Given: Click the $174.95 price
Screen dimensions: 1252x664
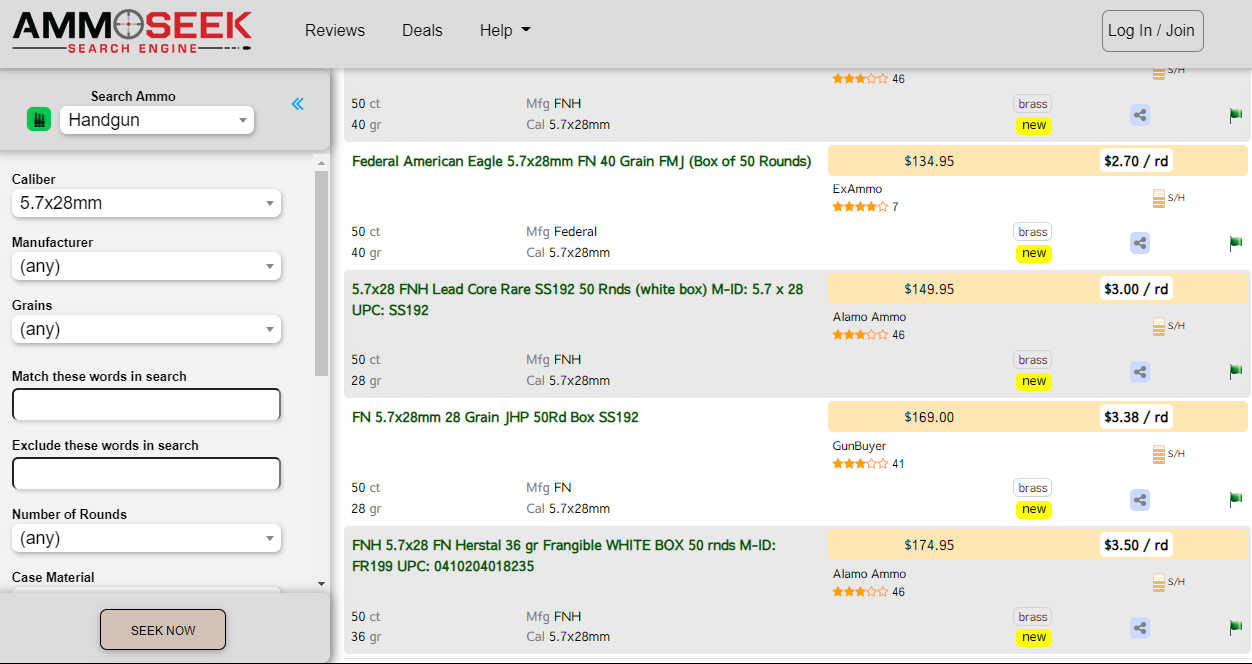Looking at the screenshot, I should pos(929,545).
